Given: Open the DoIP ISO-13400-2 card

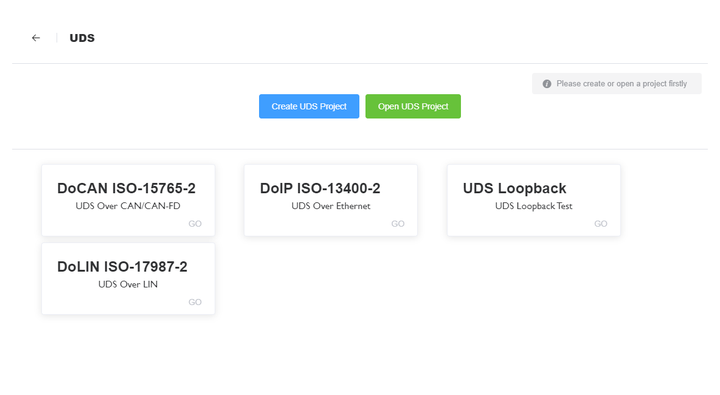Looking at the screenshot, I should click(x=331, y=200).
